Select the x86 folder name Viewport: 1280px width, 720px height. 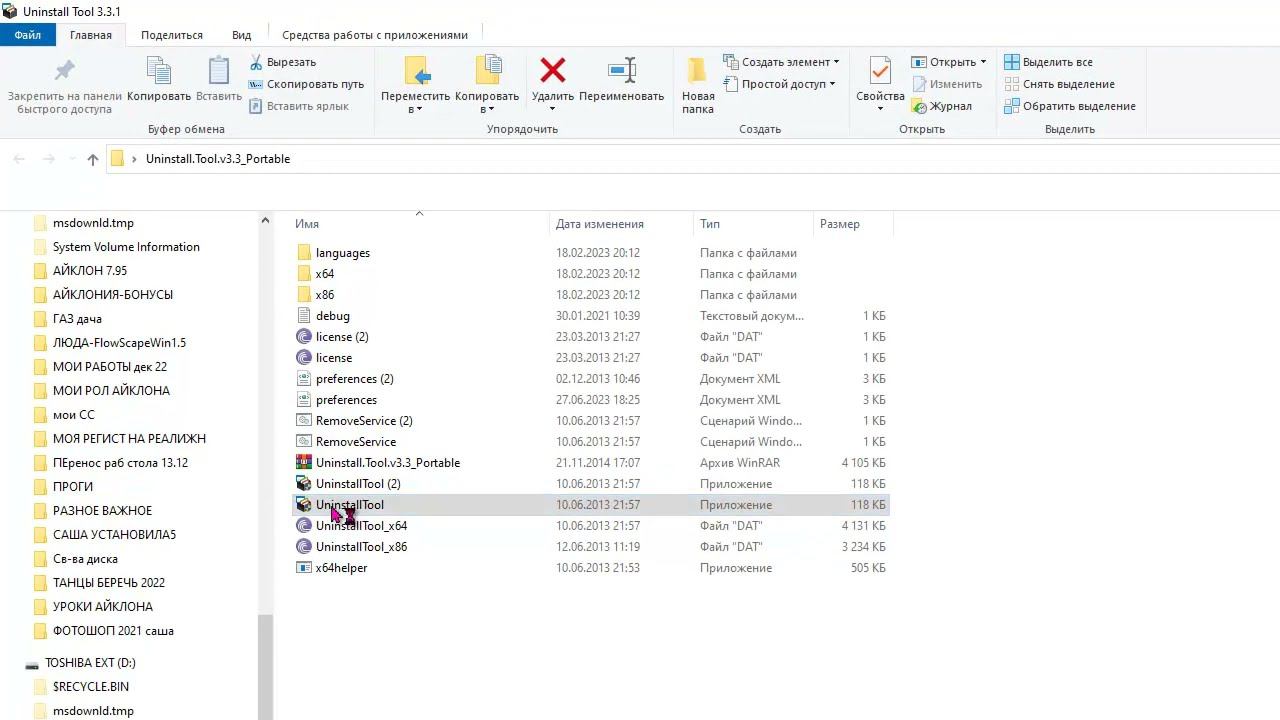pos(325,295)
